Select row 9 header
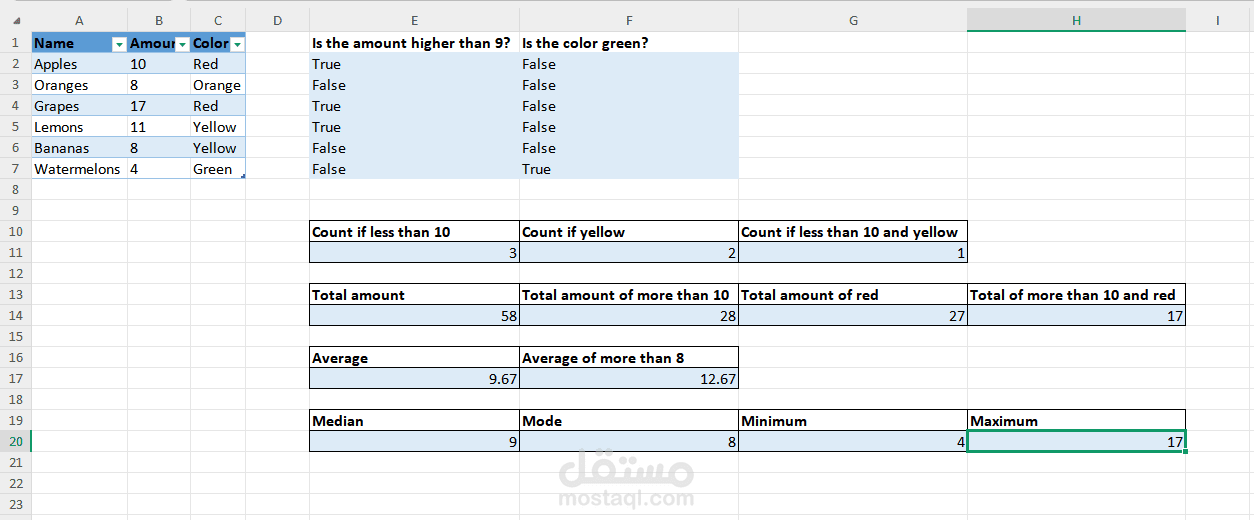1254x520 pixels. click(15, 210)
